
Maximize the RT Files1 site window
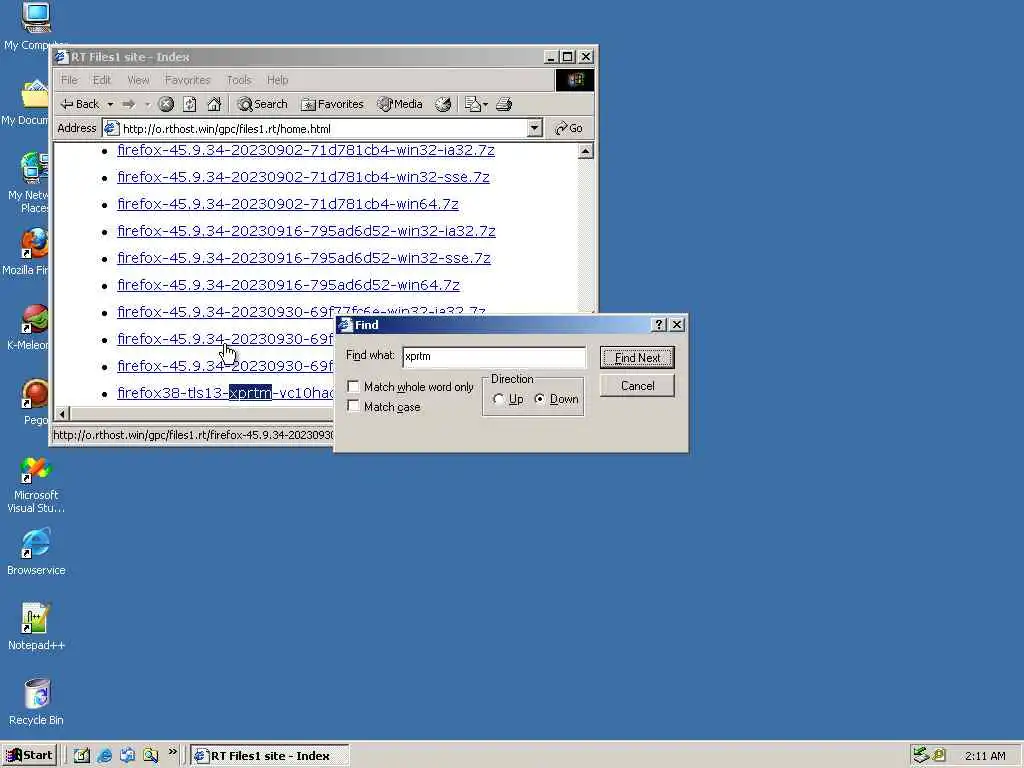pos(568,57)
